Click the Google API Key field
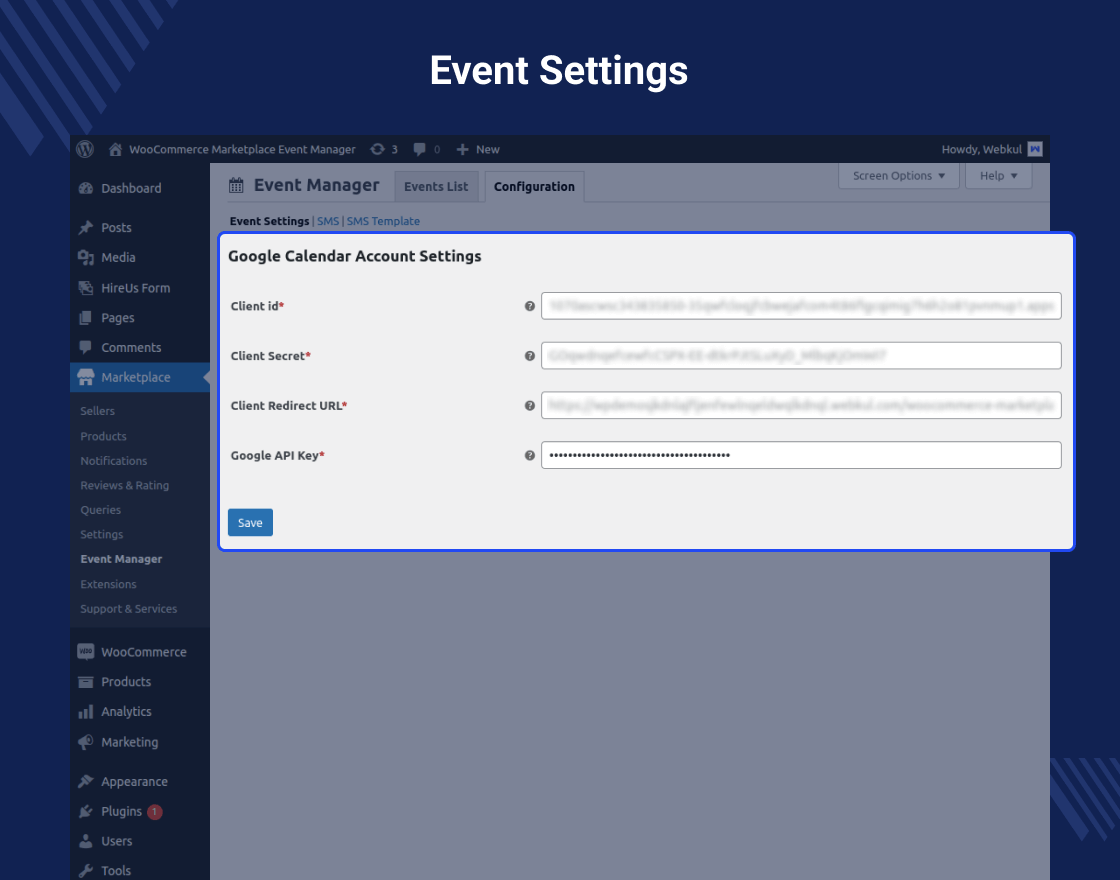Image resolution: width=1120 pixels, height=880 pixels. tap(800, 455)
